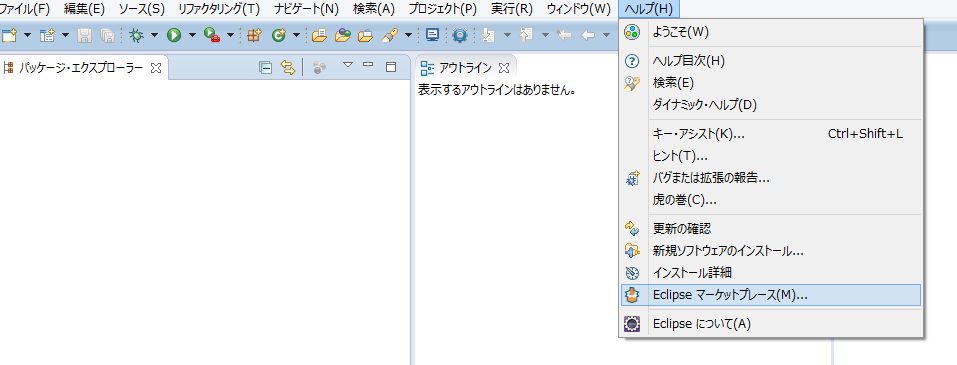Open the Edit (編集) menu
The height and width of the screenshot is (365, 957).
click(84, 9)
